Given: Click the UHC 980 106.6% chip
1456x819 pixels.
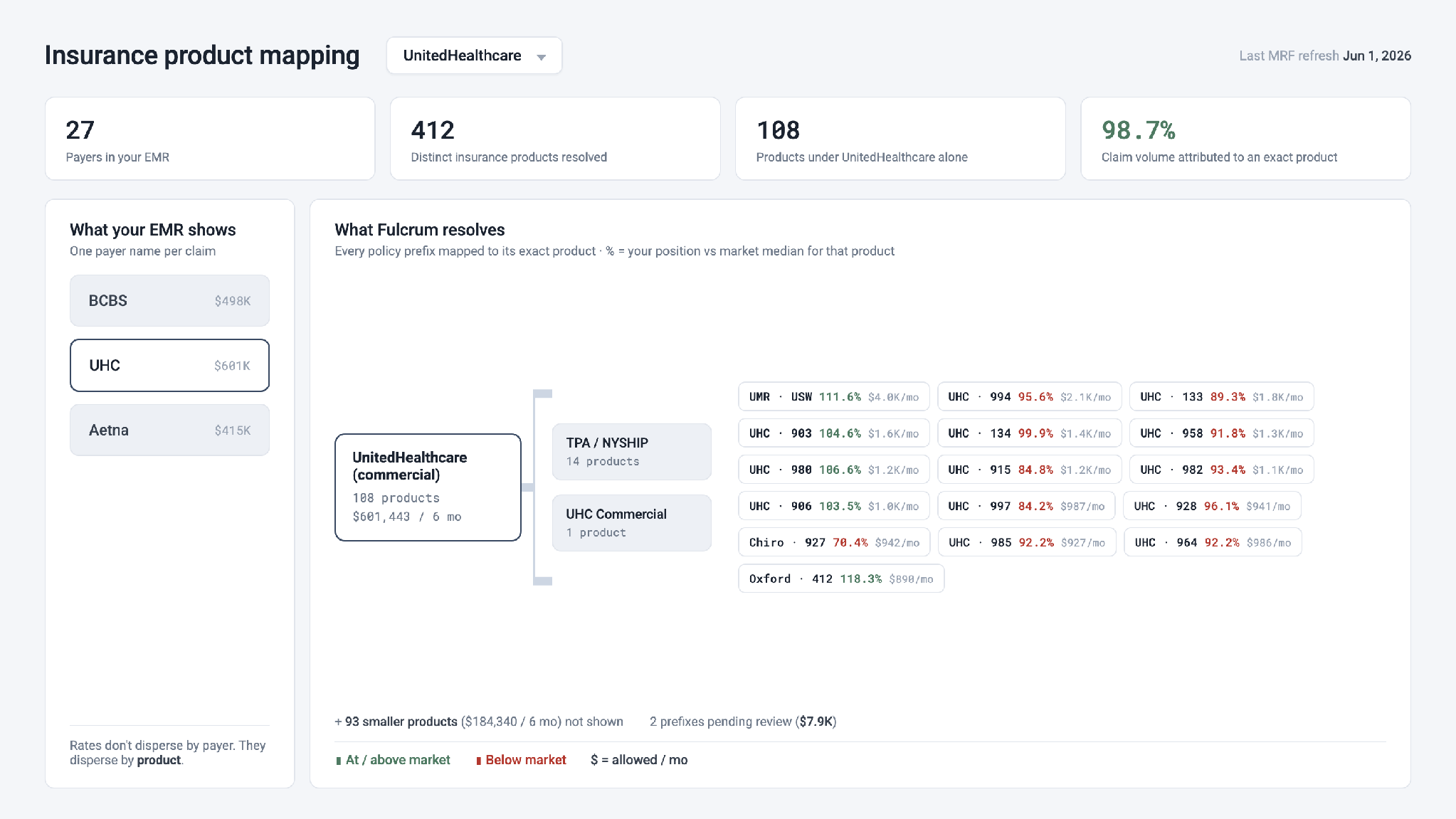Looking at the screenshot, I should [x=834, y=470].
